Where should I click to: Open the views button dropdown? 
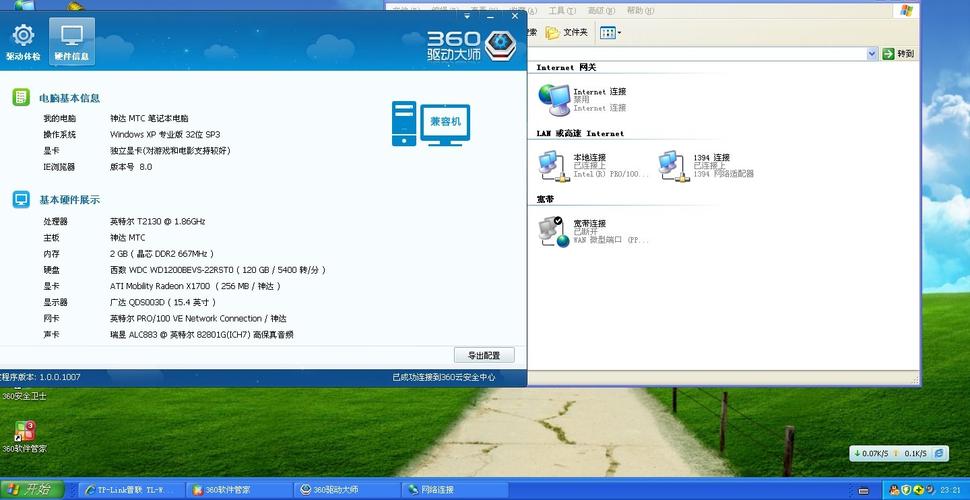pos(610,32)
